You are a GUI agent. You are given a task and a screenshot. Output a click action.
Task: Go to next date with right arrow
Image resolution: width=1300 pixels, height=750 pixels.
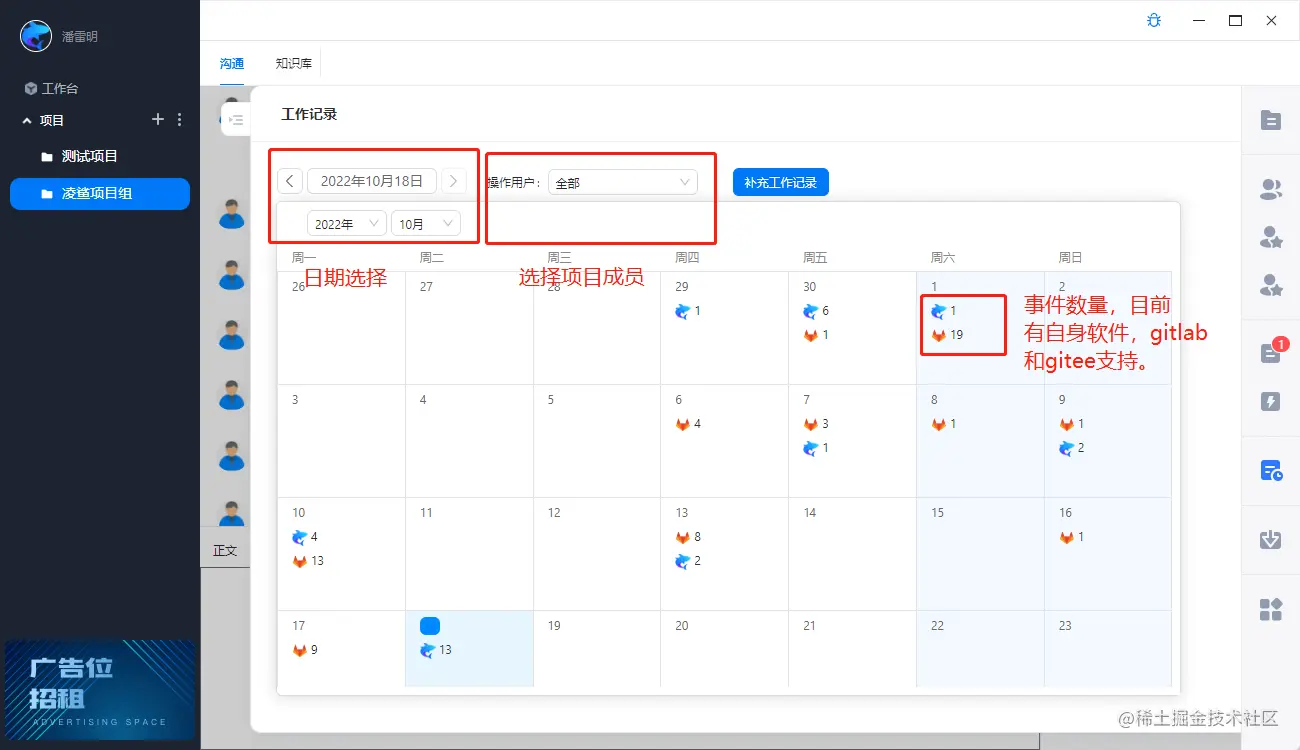tap(454, 181)
